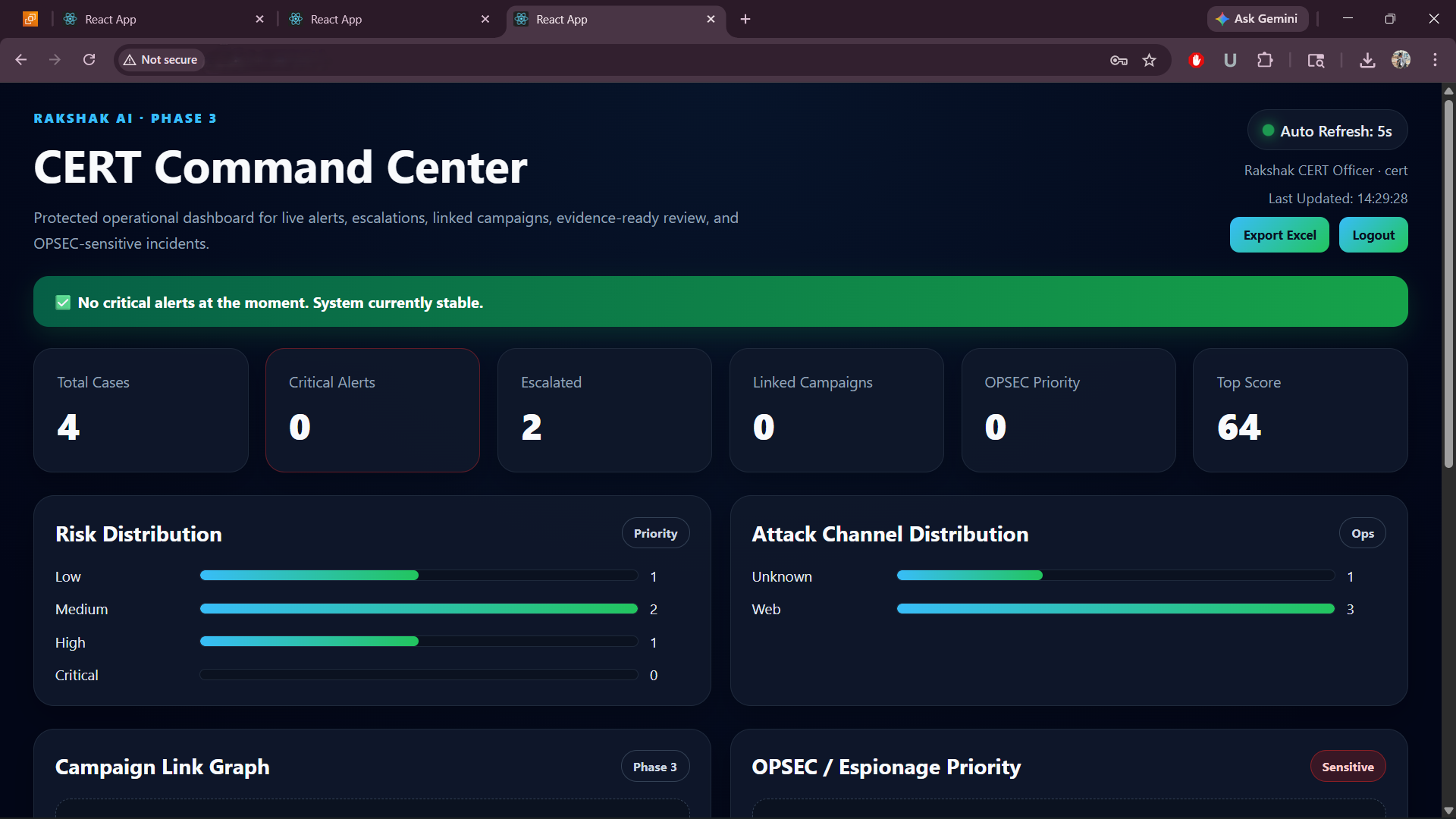Click the Export Excel button
This screenshot has width=1456, height=819.
coord(1279,235)
